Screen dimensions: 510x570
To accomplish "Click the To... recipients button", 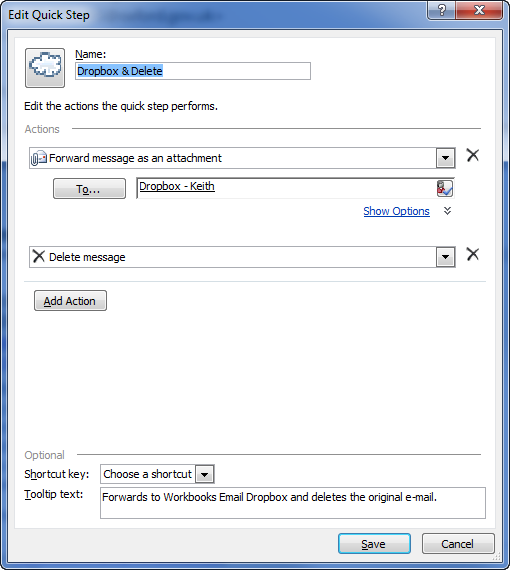I will tap(89, 188).
